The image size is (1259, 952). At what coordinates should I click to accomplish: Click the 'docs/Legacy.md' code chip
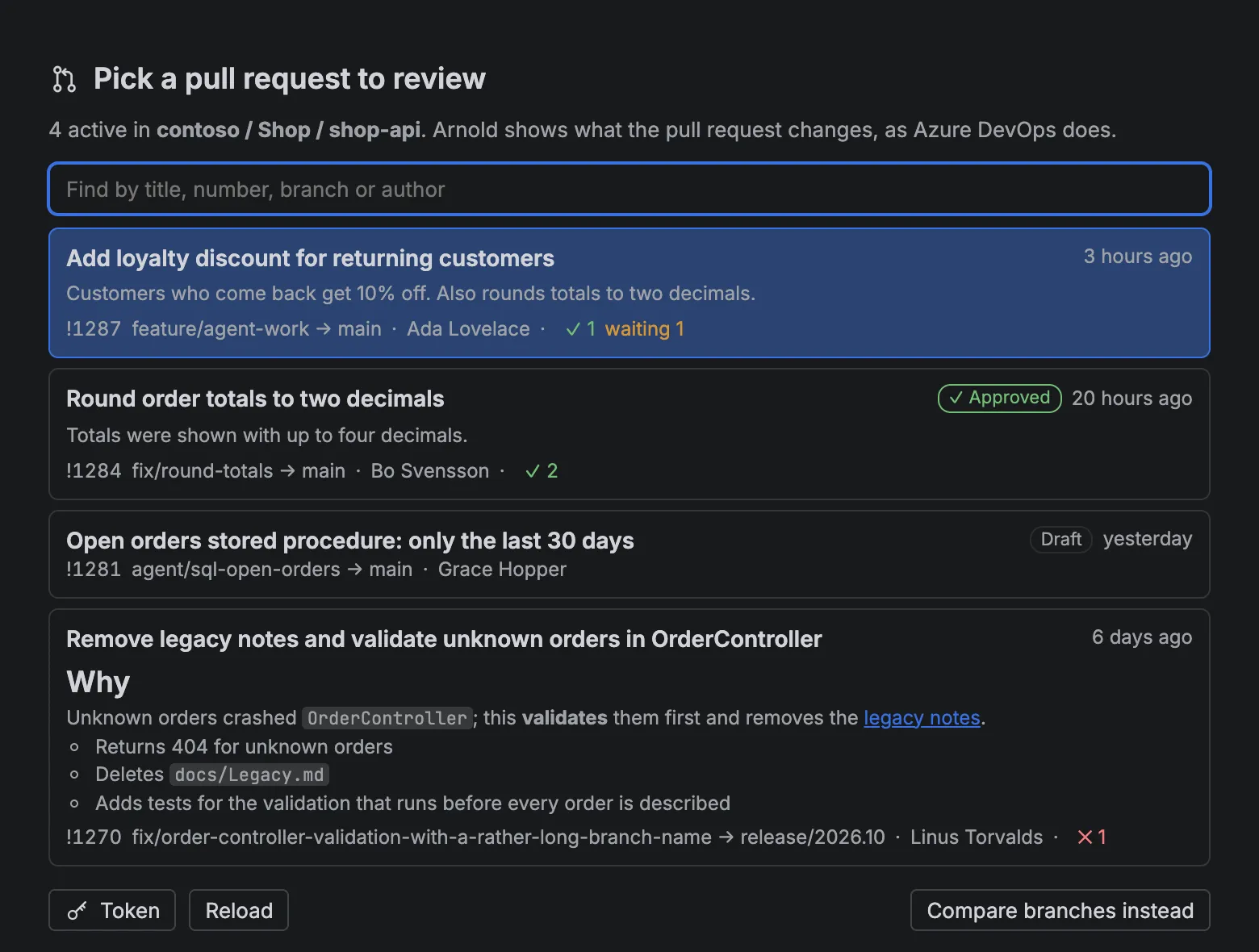249,775
